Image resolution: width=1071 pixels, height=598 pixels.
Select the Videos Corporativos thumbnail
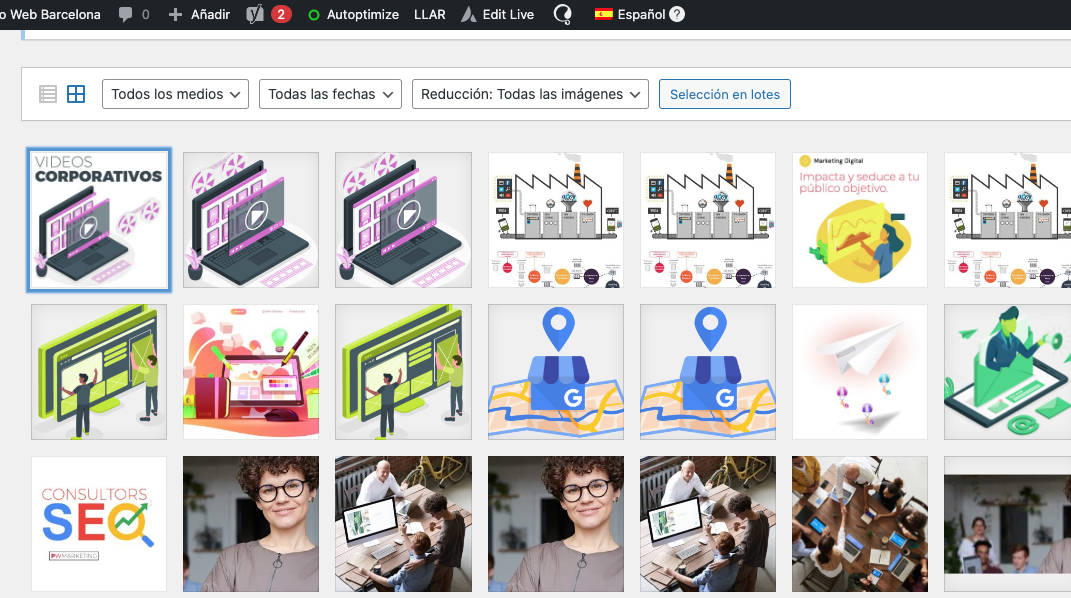99,220
